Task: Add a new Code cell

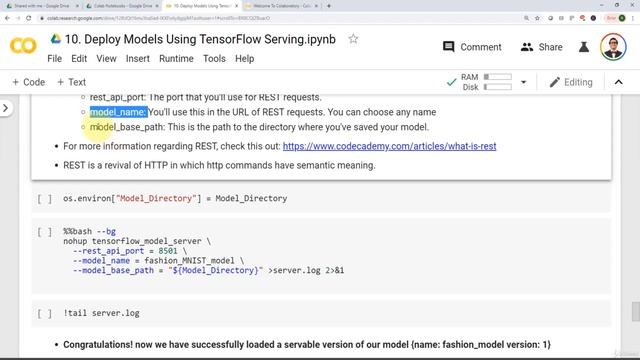Action: (28, 82)
